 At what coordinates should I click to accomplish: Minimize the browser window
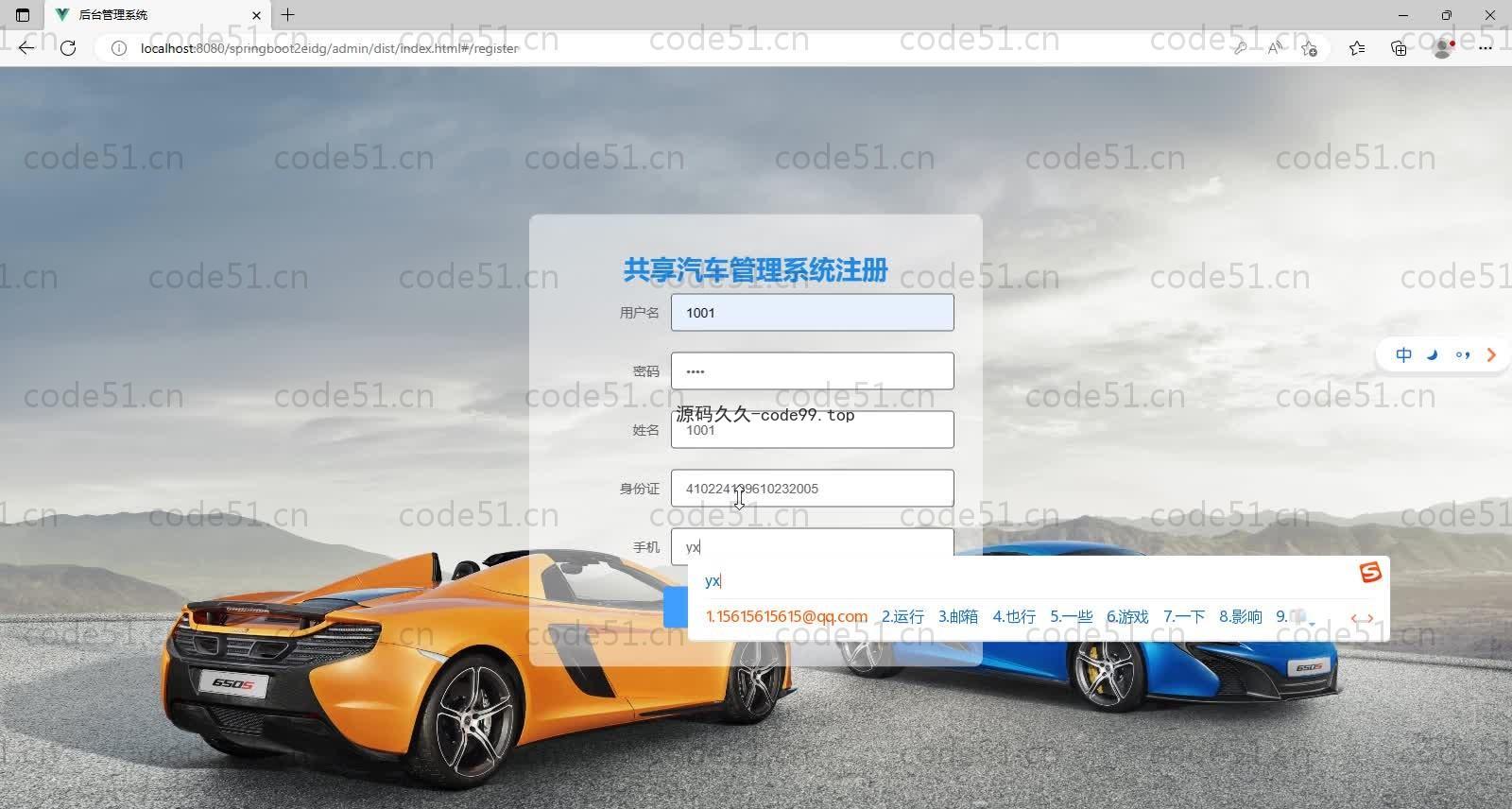click(x=1403, y=15)
